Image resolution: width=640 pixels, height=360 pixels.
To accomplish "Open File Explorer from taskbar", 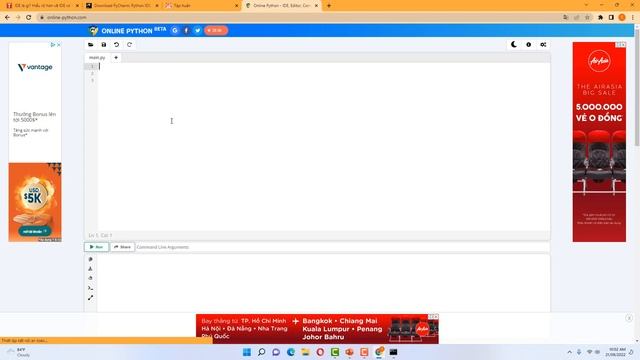I will (x=305, y=352).
